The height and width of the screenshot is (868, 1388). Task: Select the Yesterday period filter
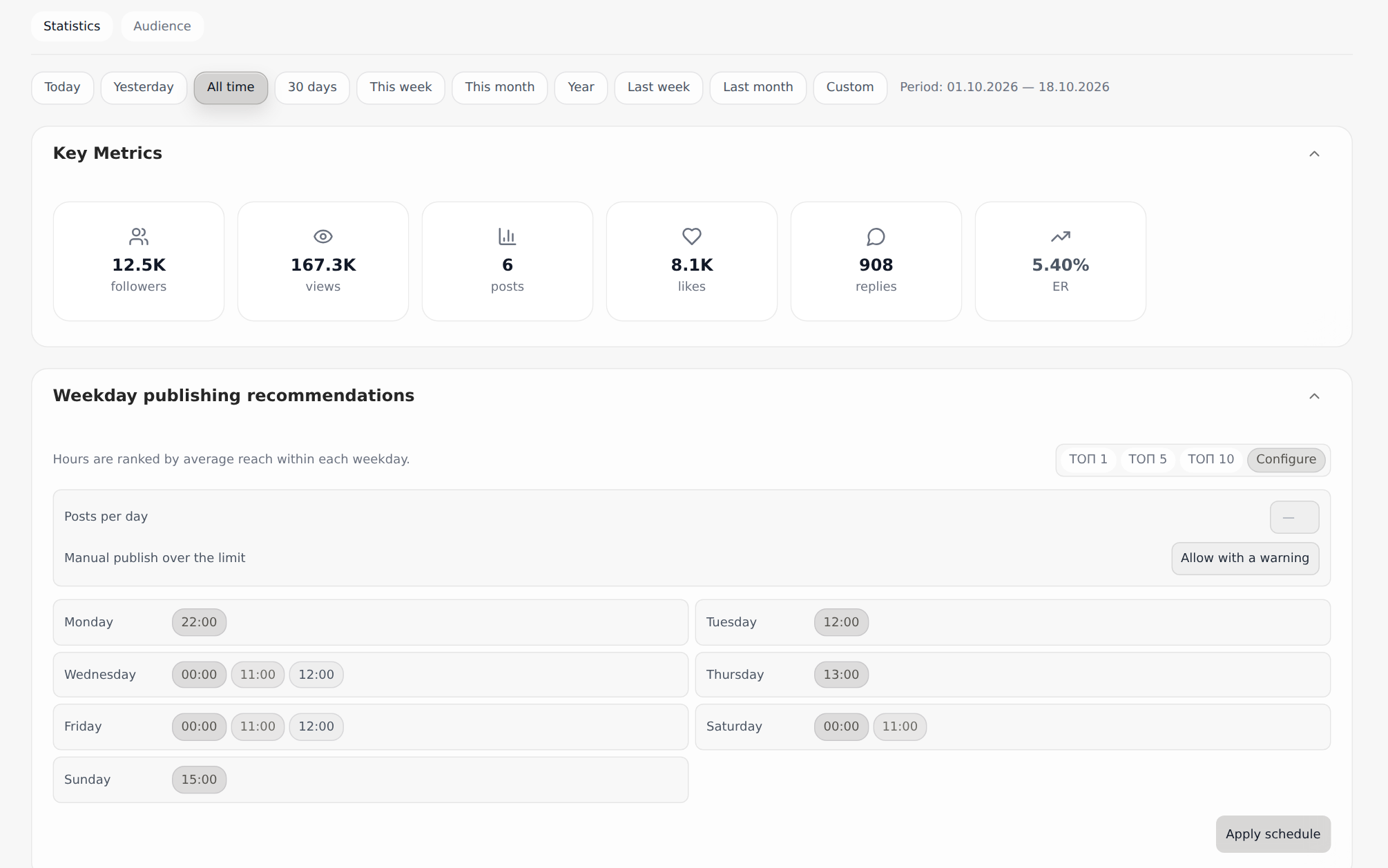[x=144, y=88]
